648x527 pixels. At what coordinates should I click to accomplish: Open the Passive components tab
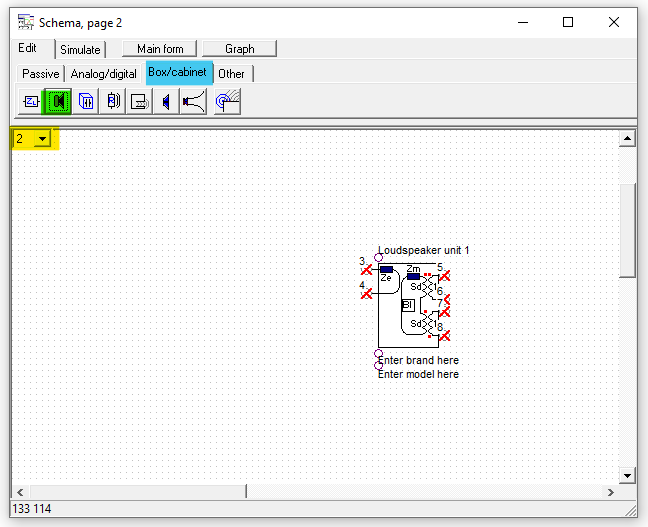[41, 73]
